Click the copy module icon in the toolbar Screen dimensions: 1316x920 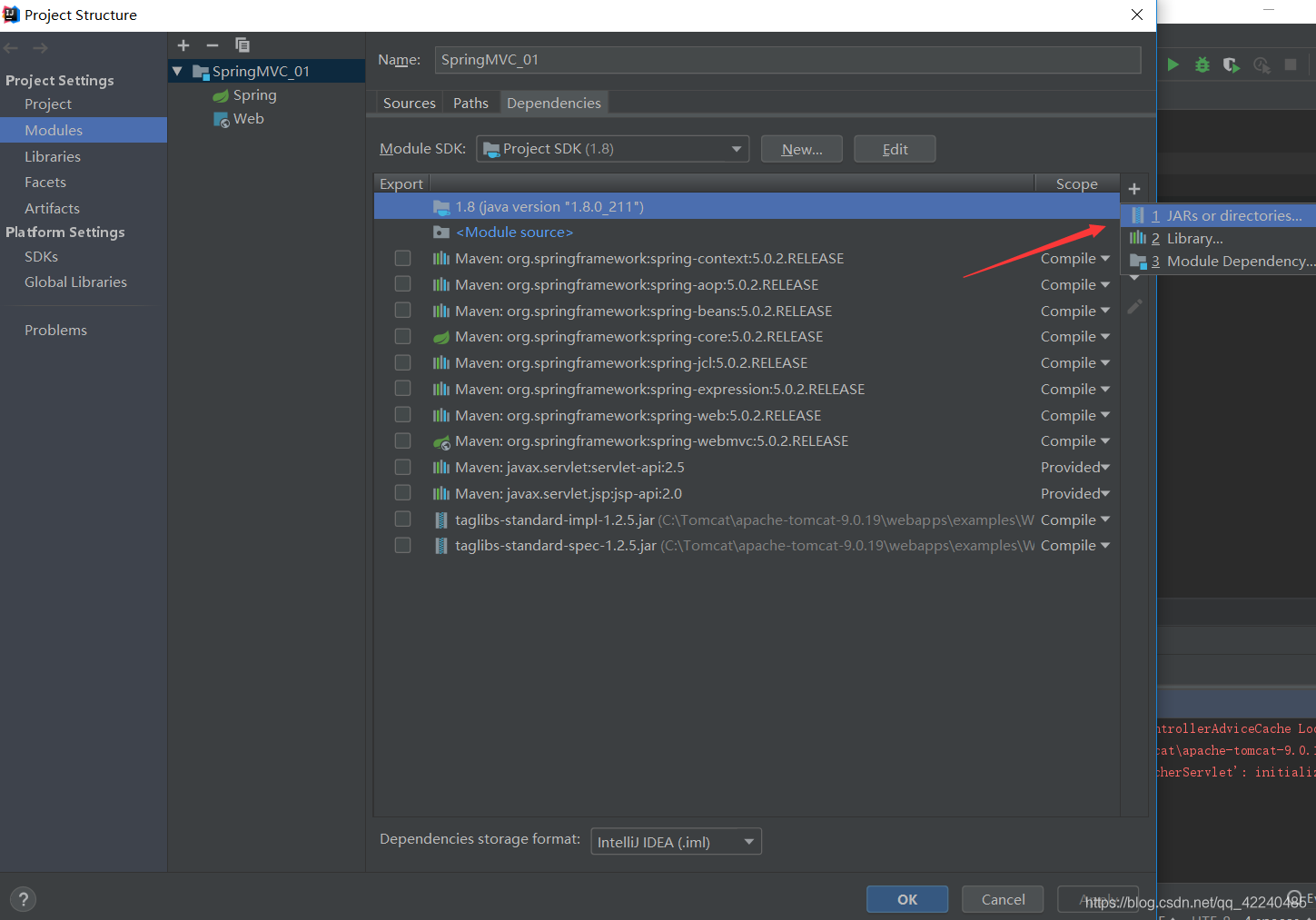coord(242,45)
